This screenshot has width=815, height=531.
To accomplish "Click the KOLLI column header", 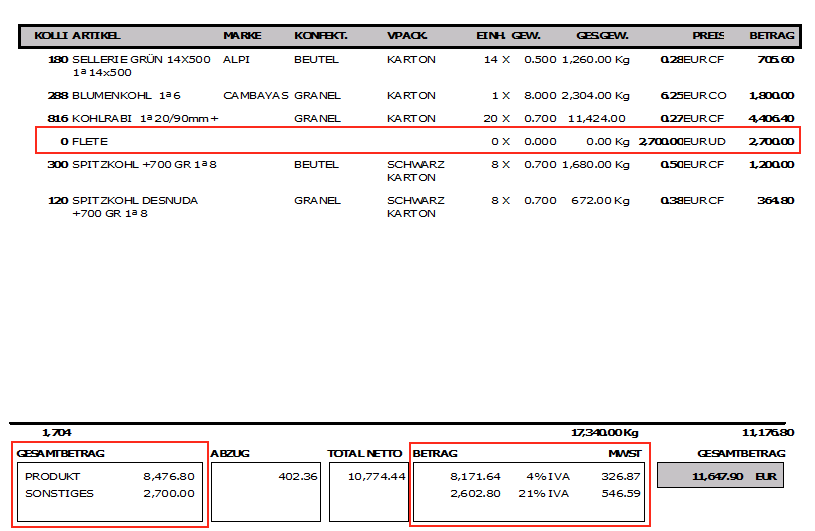I will pos(51,36).
